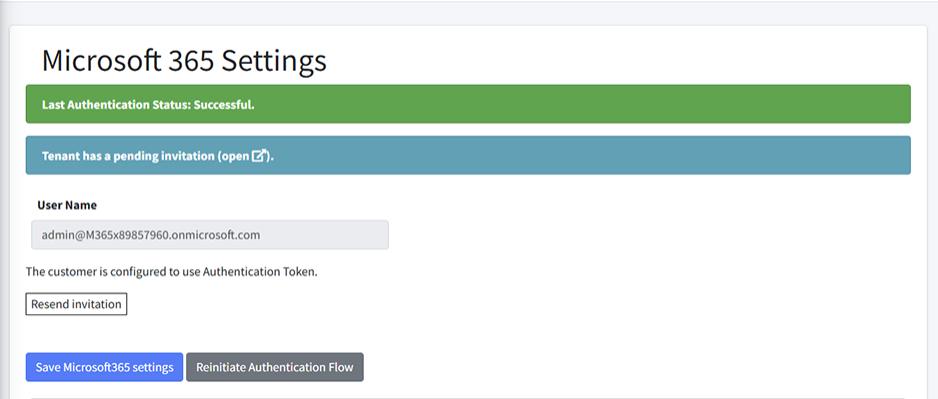Image resolution: width=938 pixels, height=399 pixels.
Task: Click the divider line below the buttons
Action: 468,398
